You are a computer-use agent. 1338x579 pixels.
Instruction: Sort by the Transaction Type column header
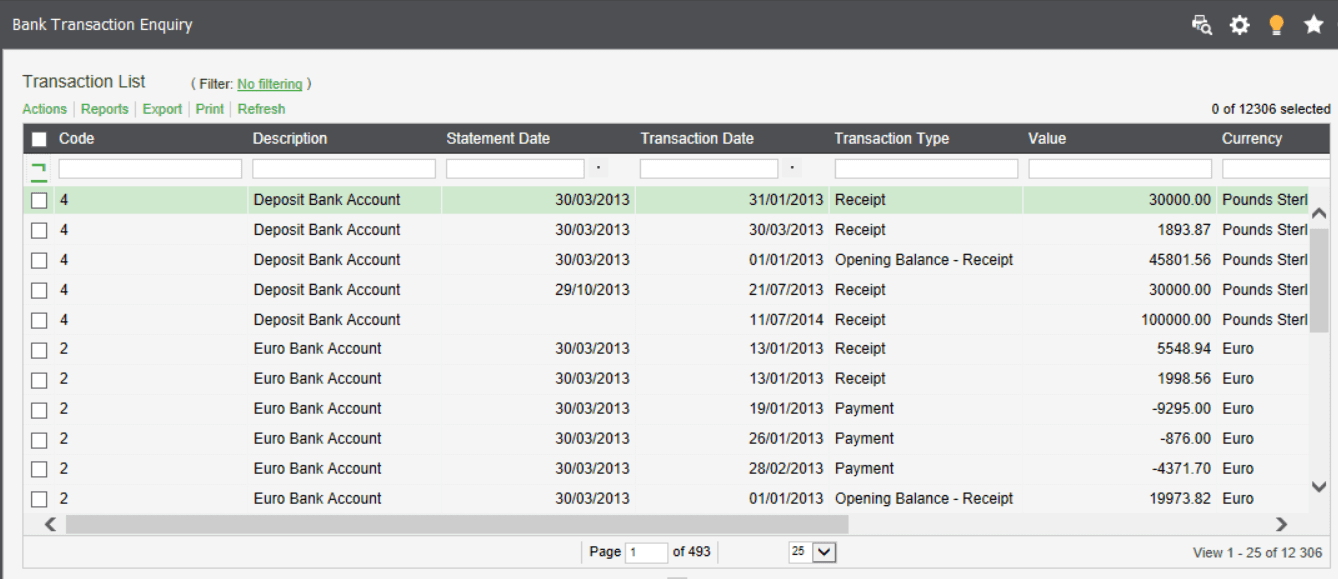(x=892, y=139)
